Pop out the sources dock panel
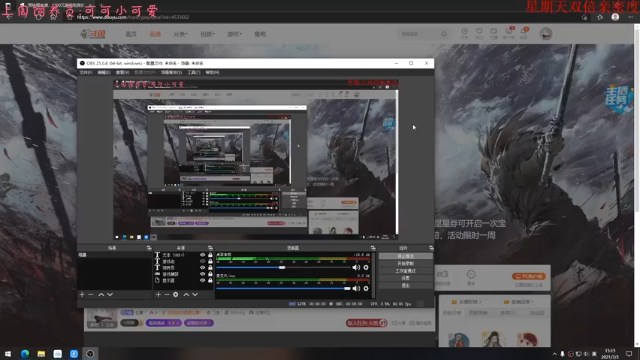Viewport: 640px width, 360px height. click(210, 248)
